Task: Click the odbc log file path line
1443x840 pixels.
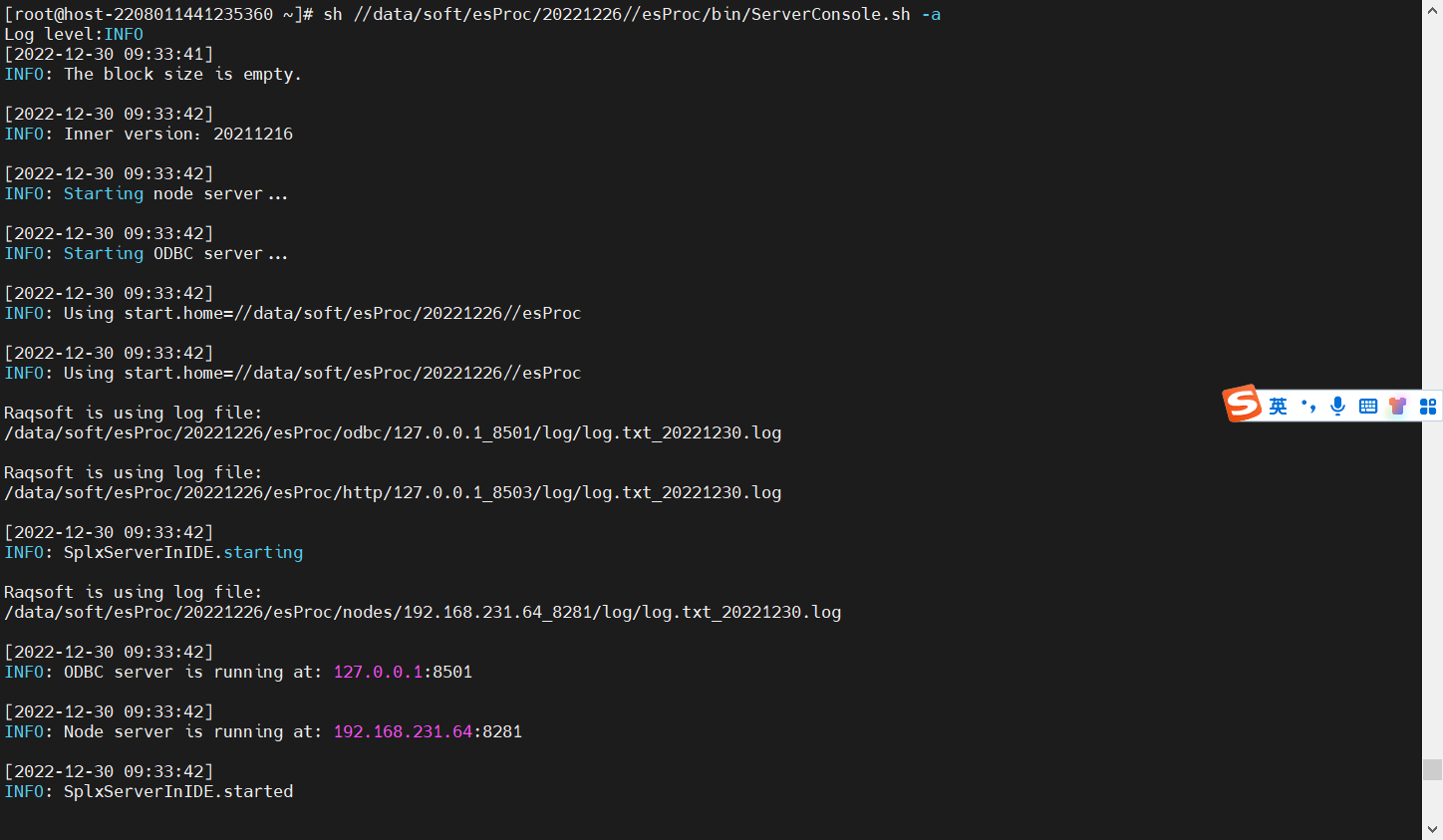Action: click(393, 433)
